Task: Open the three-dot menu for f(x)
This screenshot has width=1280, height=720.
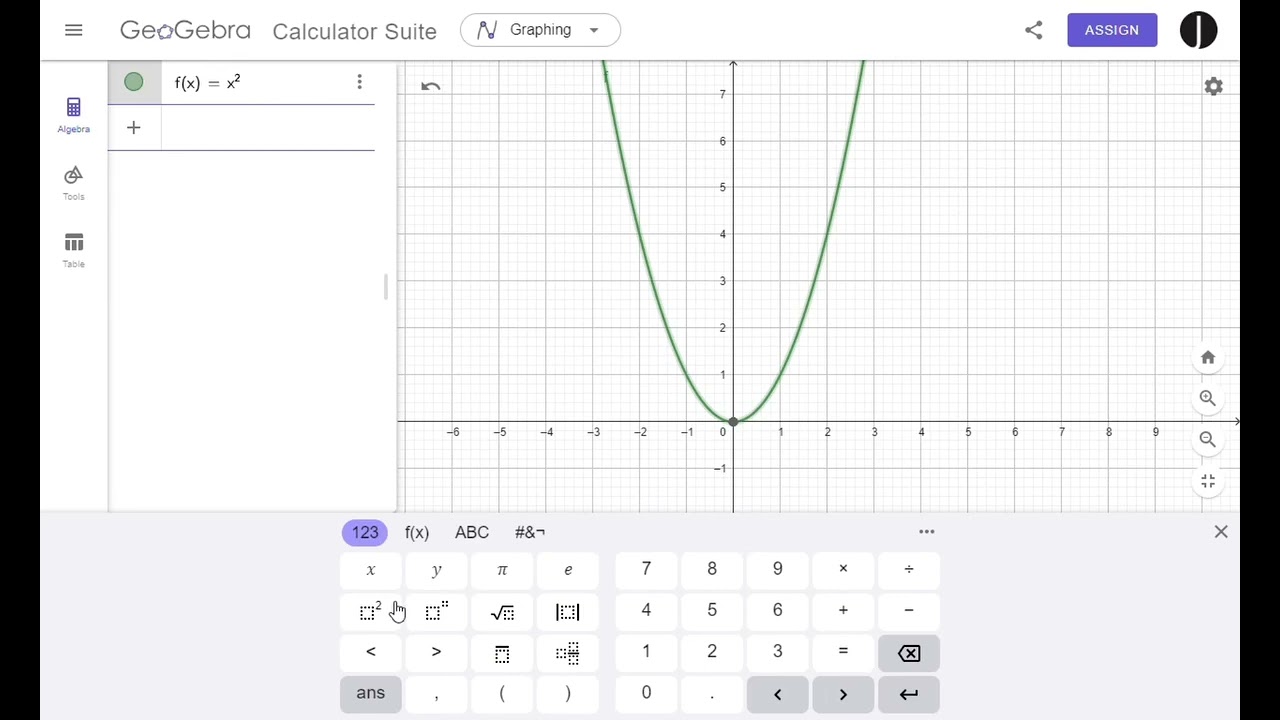Action: click(x=359, y=82)
